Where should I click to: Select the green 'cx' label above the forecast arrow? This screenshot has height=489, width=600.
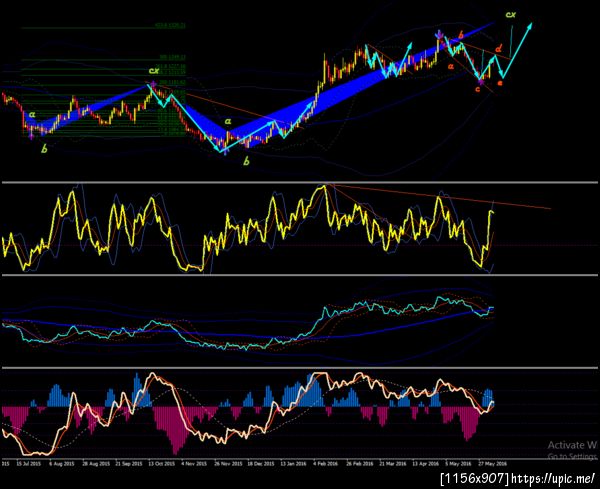click(510, 15)
